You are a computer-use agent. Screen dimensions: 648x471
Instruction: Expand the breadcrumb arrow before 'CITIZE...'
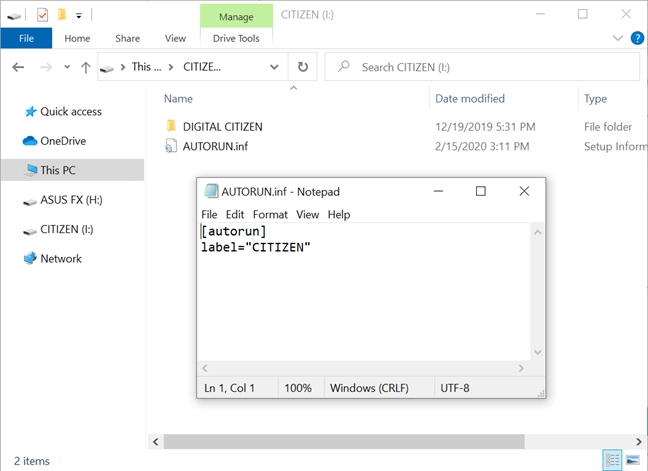[x=171, y=67]
